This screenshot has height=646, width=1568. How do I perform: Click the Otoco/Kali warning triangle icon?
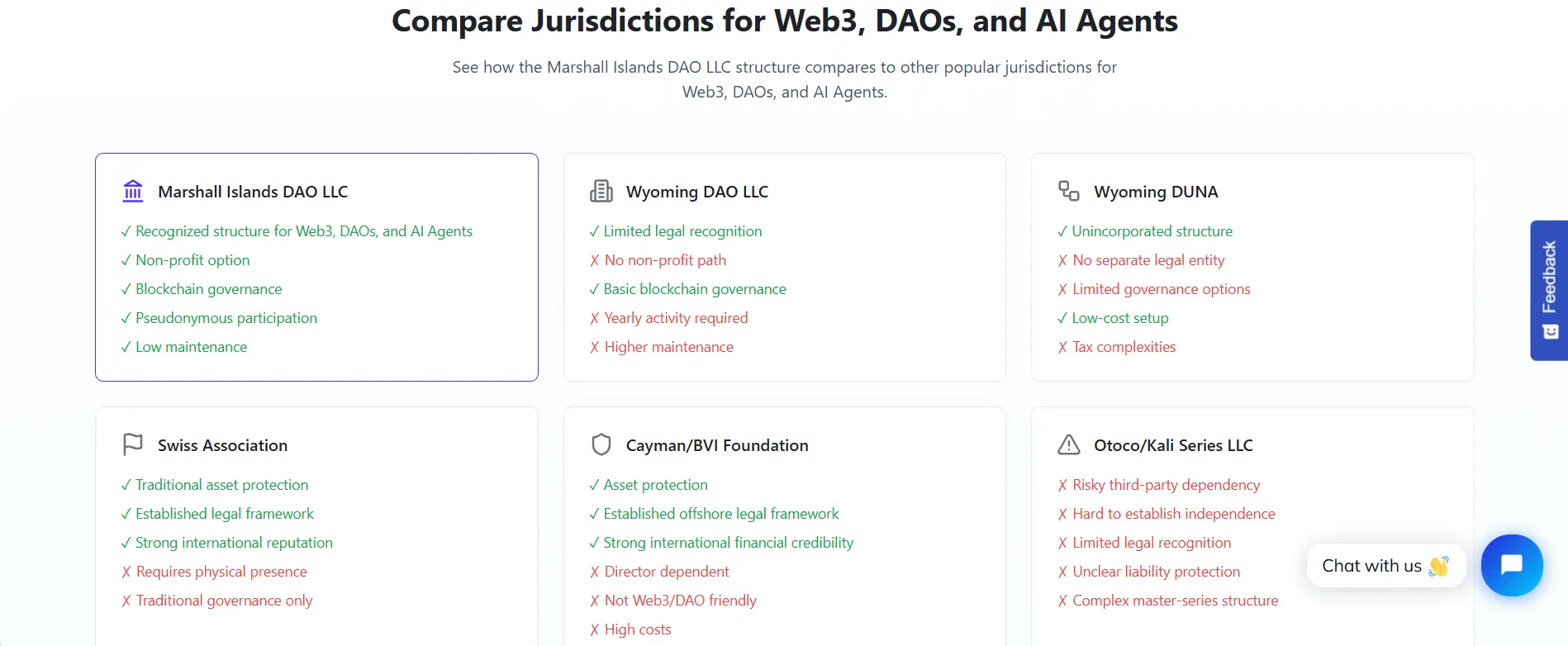pos(1069,445)
